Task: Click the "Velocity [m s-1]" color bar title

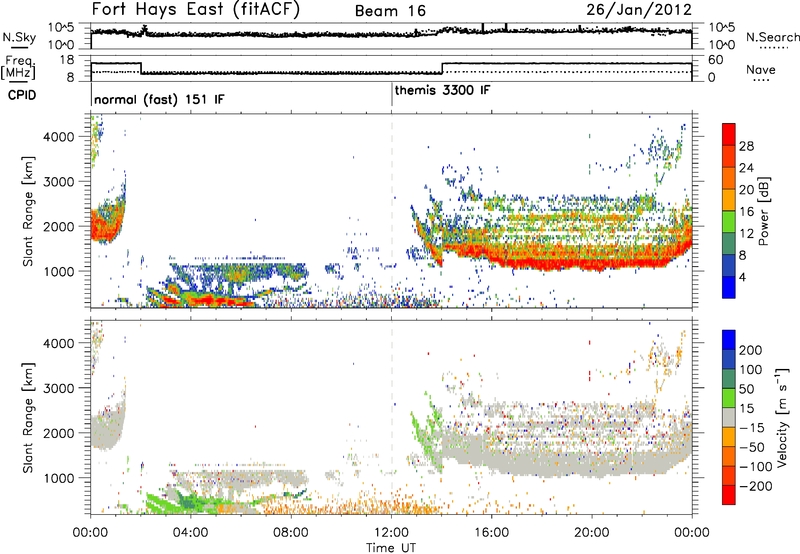Action: coord(783,417)
